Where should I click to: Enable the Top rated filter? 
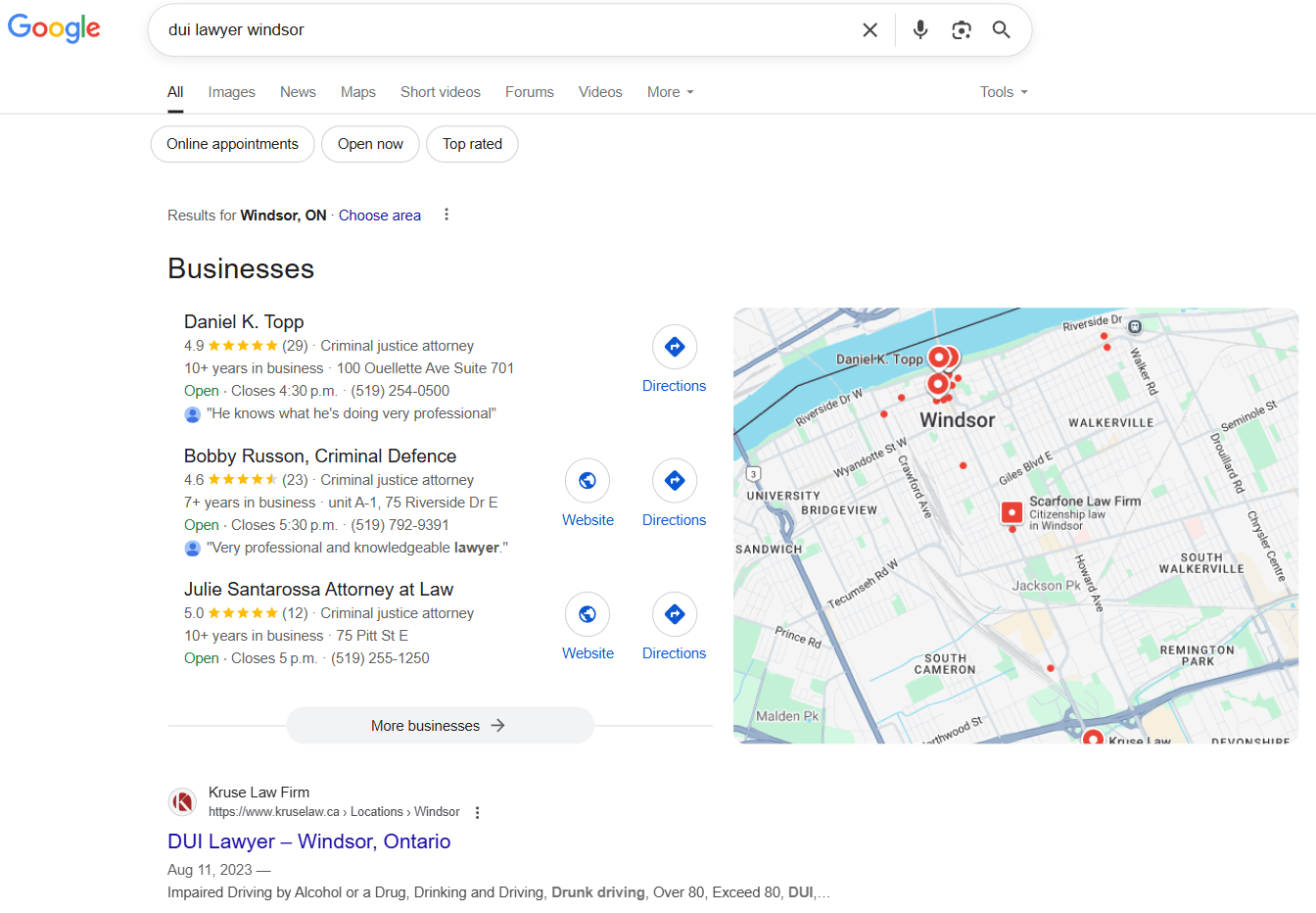[472, 144]
